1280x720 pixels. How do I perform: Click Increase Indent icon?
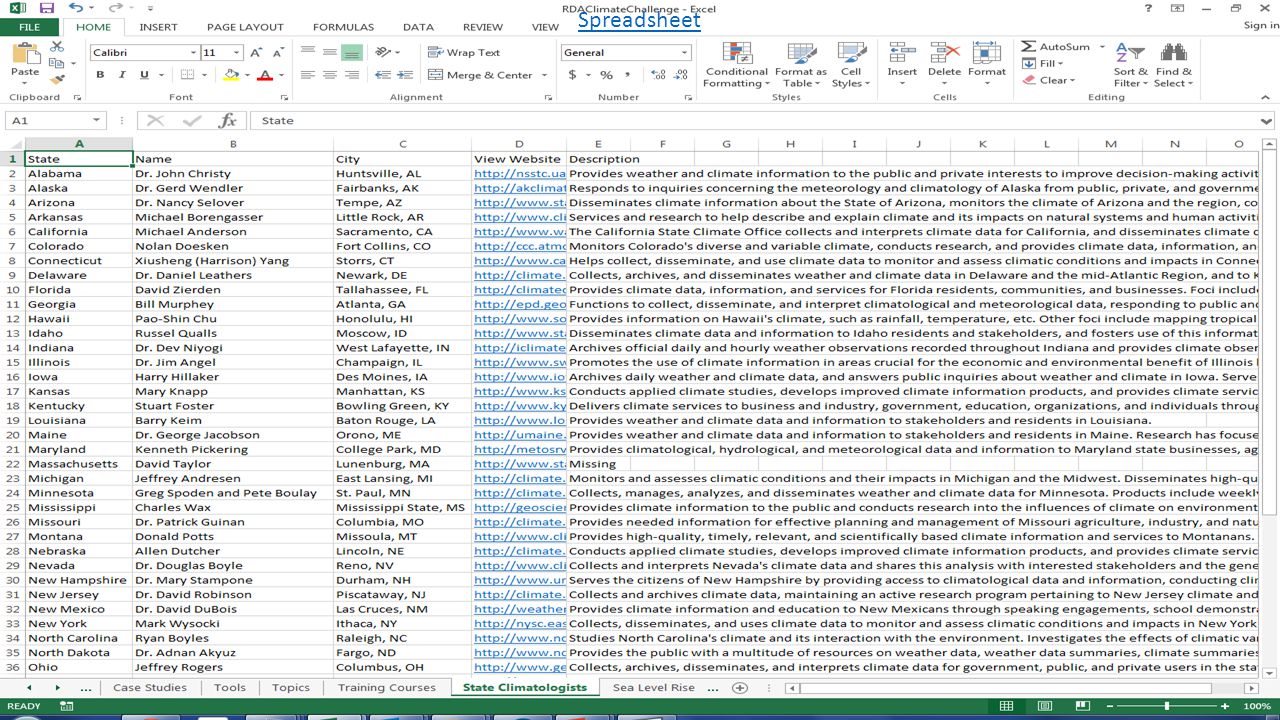405,75
